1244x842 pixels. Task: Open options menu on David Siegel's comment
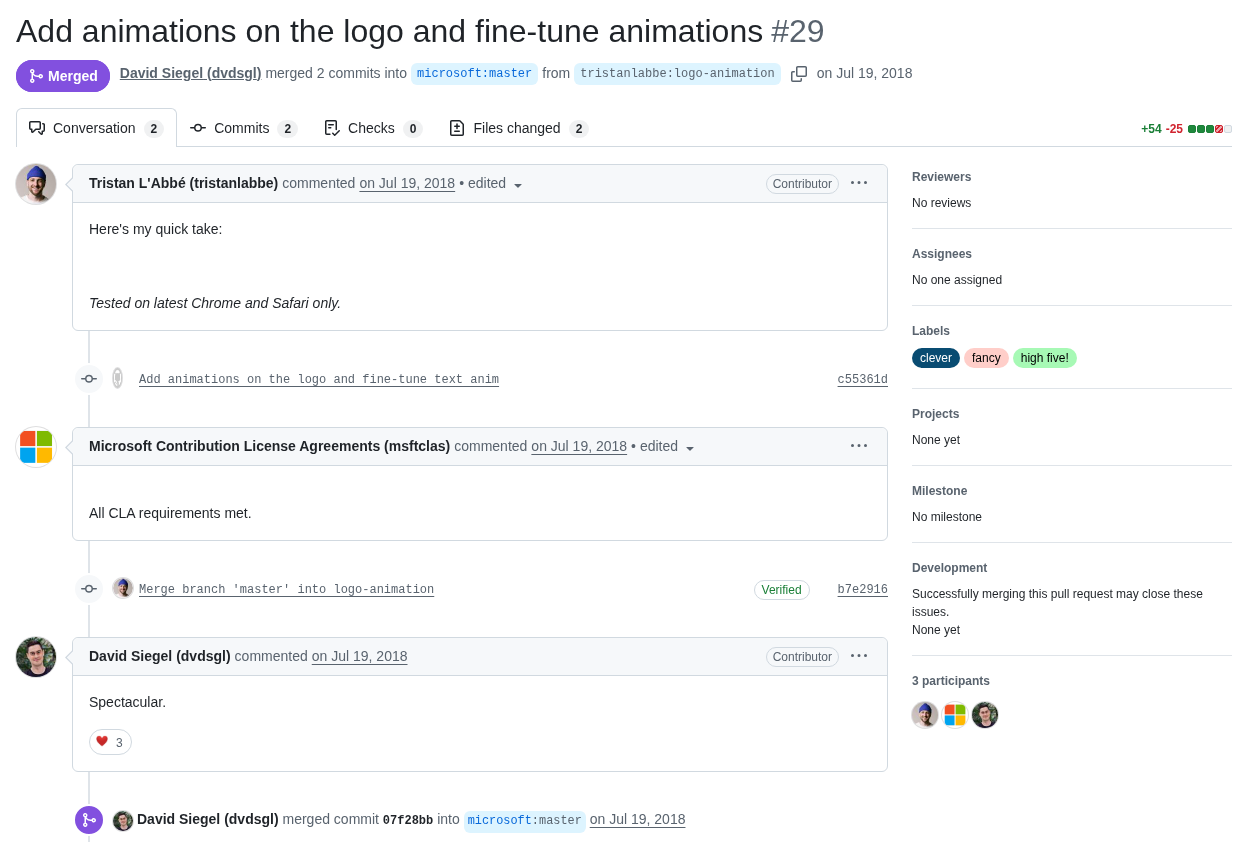(859, 656)
